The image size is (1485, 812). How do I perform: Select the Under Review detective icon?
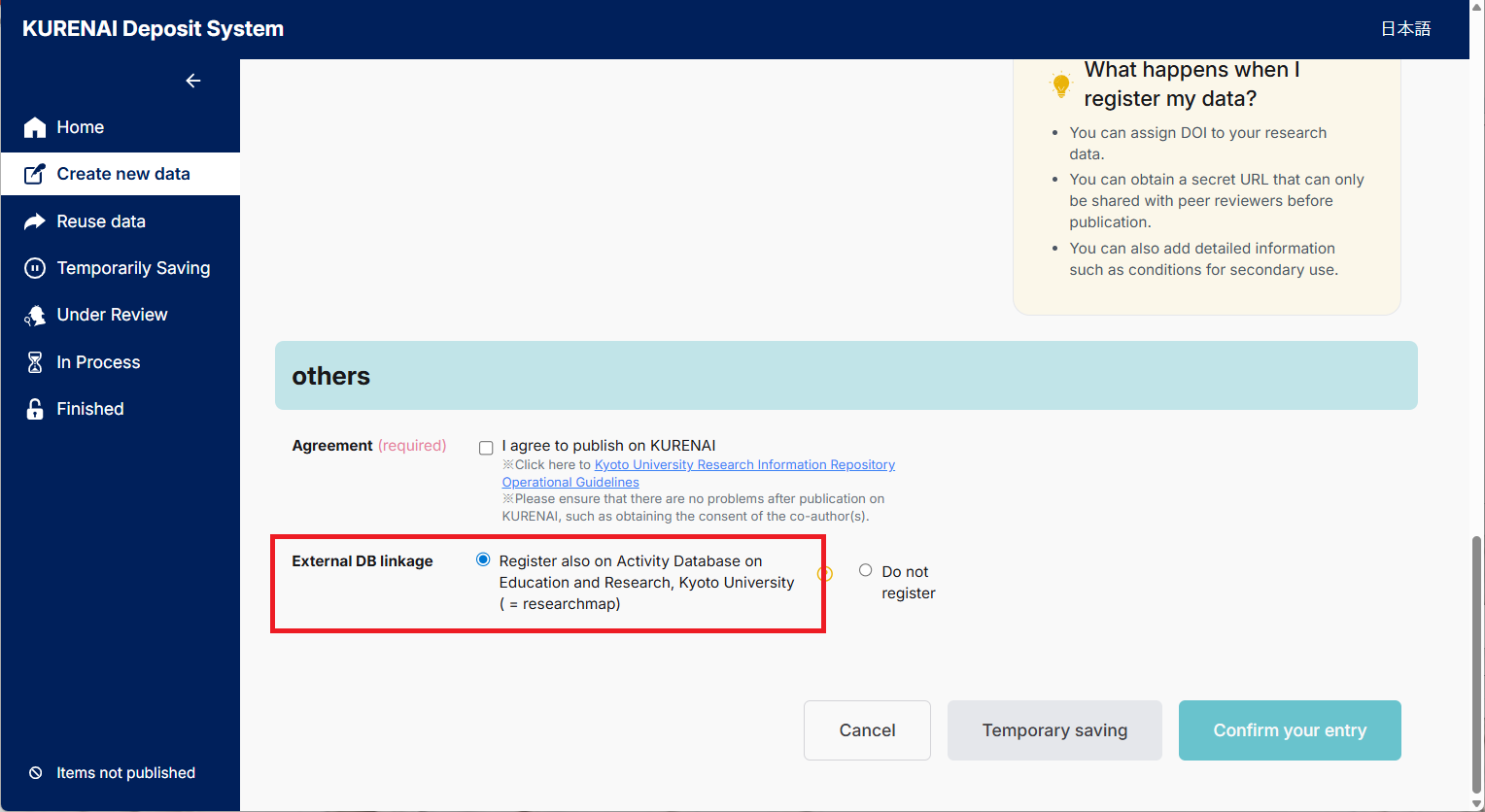[x=33, y=314]
